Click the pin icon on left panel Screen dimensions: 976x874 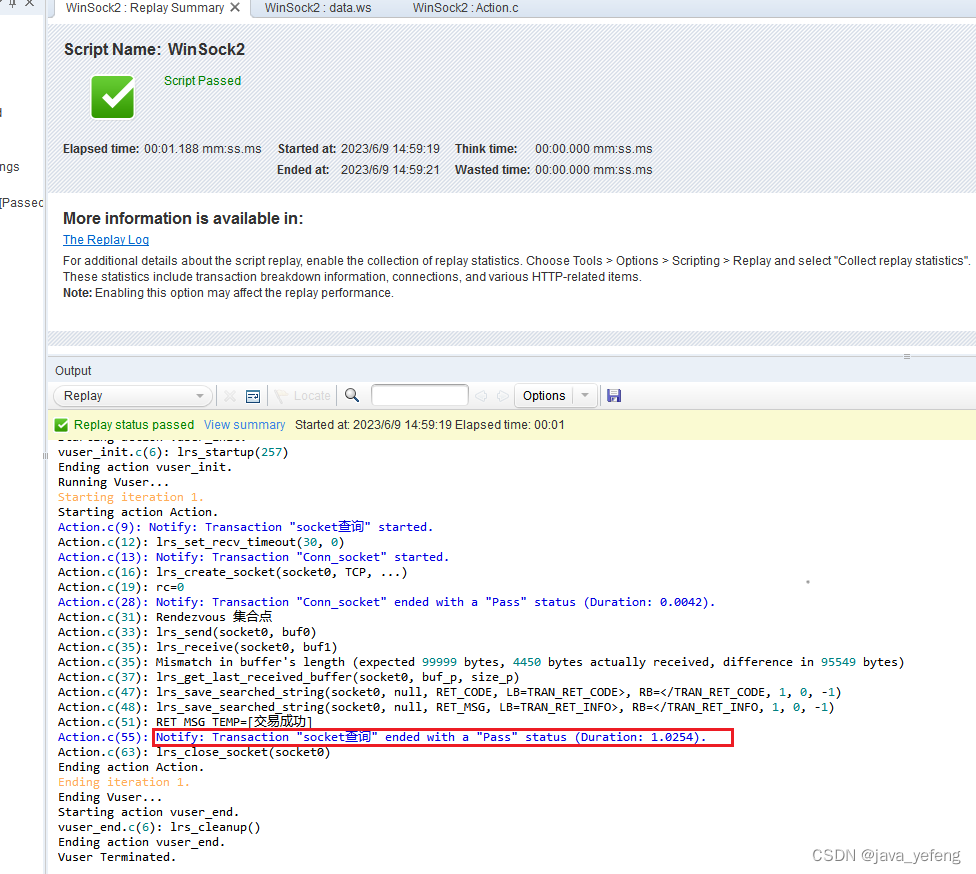pyautogui.click(x=12, y=3)
